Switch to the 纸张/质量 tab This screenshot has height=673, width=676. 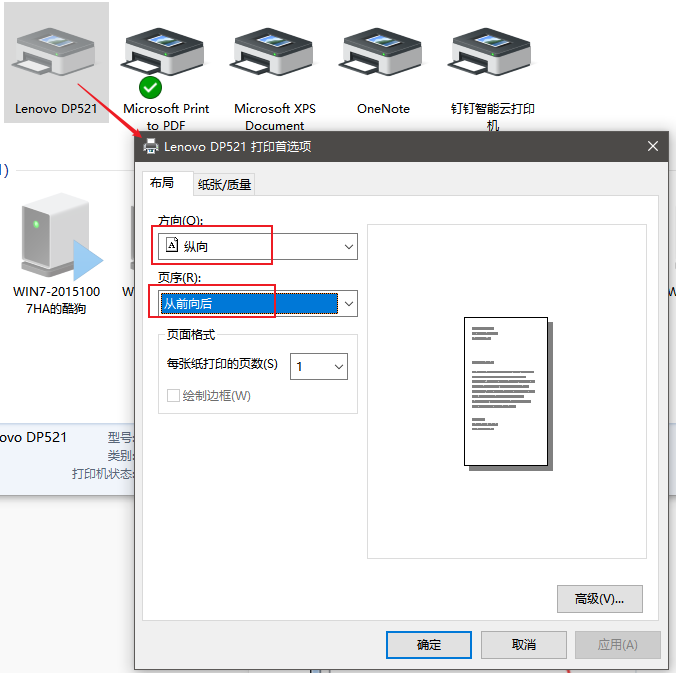(224, 185)
